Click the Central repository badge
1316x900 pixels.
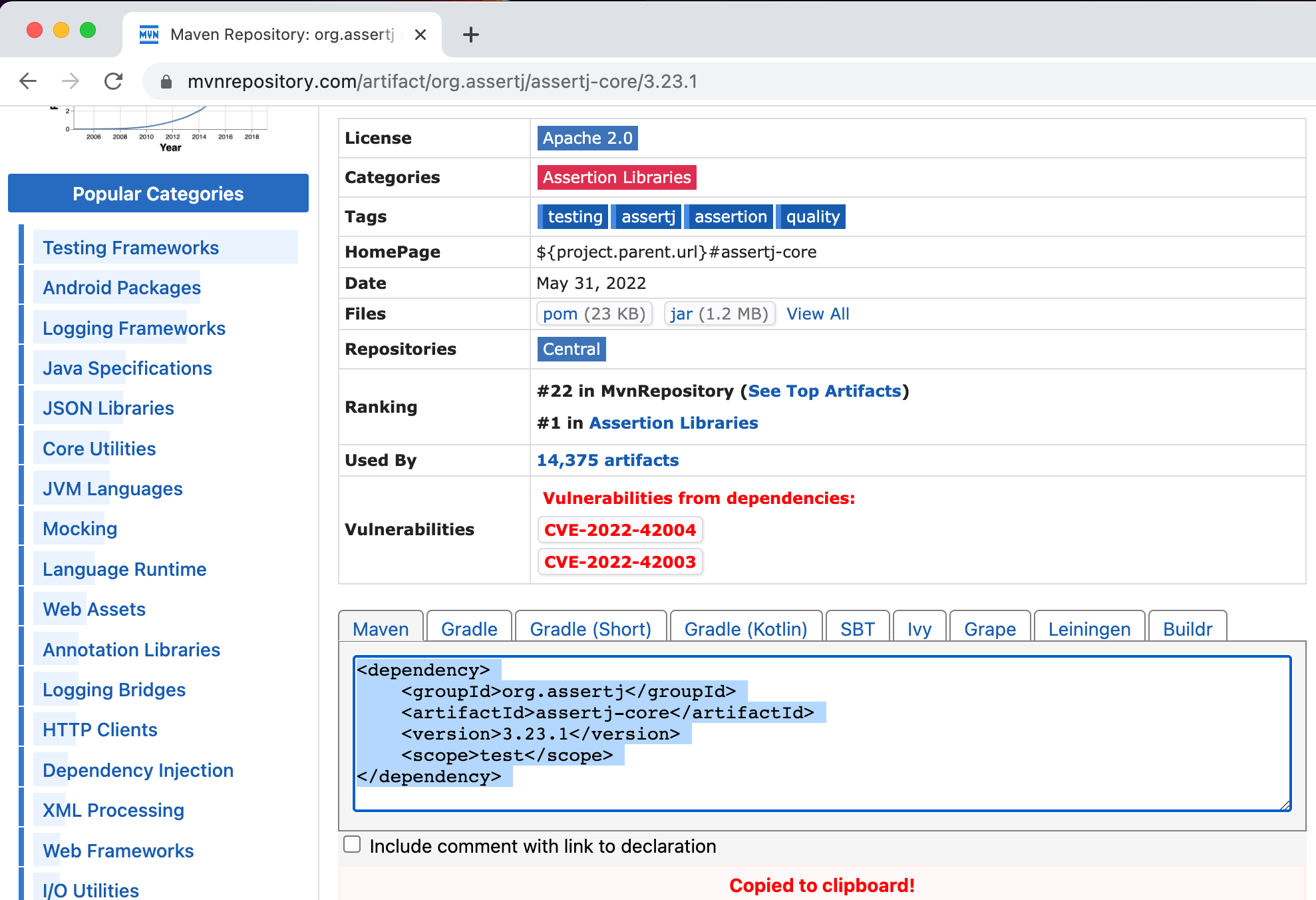(x=570, y=348)
